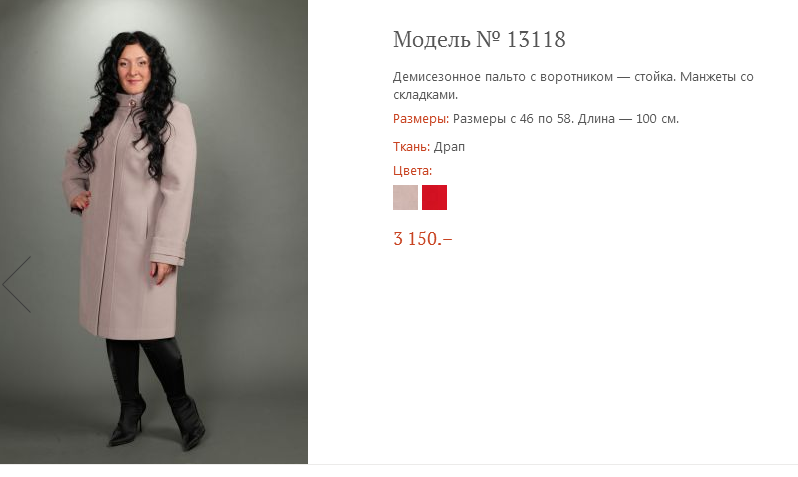This screenshot has height=477, width=798.
Task: Click the fabric value Драп
Action: click(x=449, y=147)
